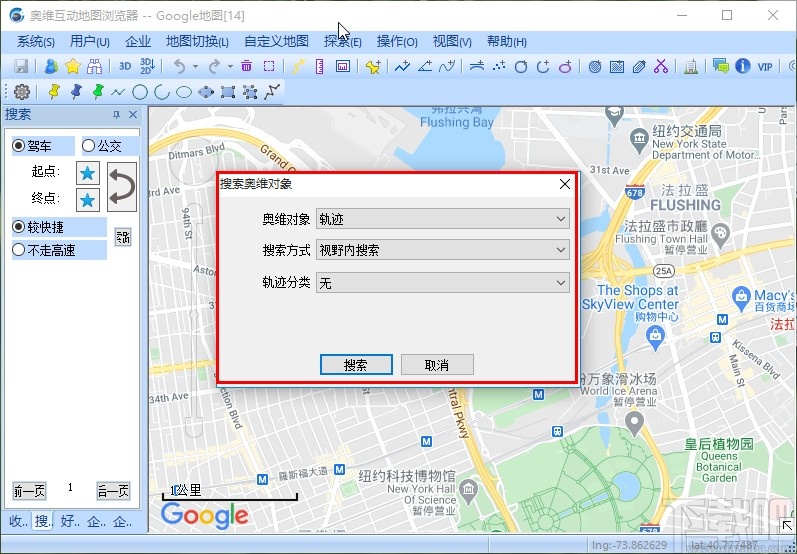This screenshot has width=797, height=554.
Task: Click the VIP toolbar icon
Action: [765, 67]
